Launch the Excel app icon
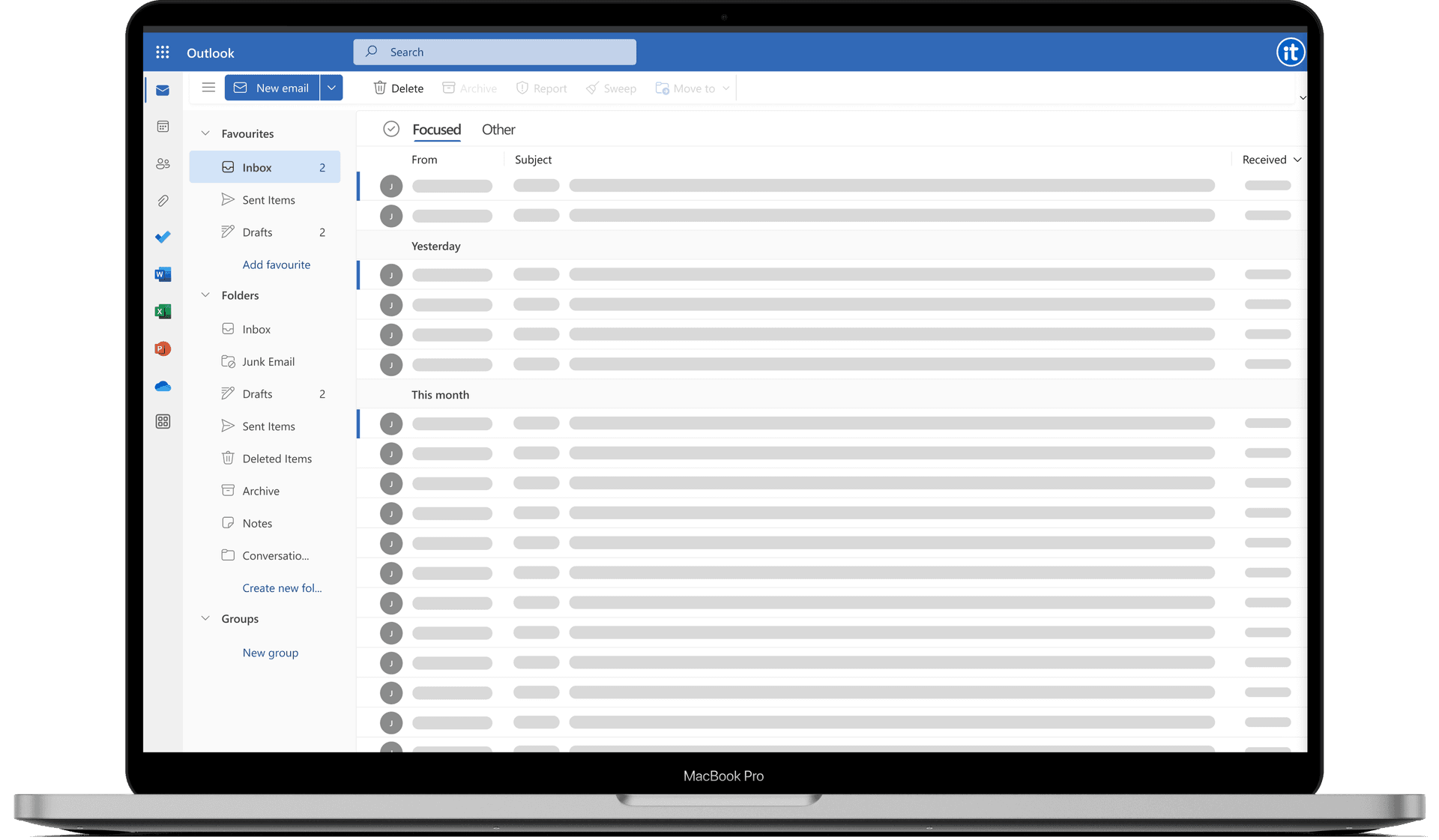Screen dimensions: 1439x840 pos(163,311)
